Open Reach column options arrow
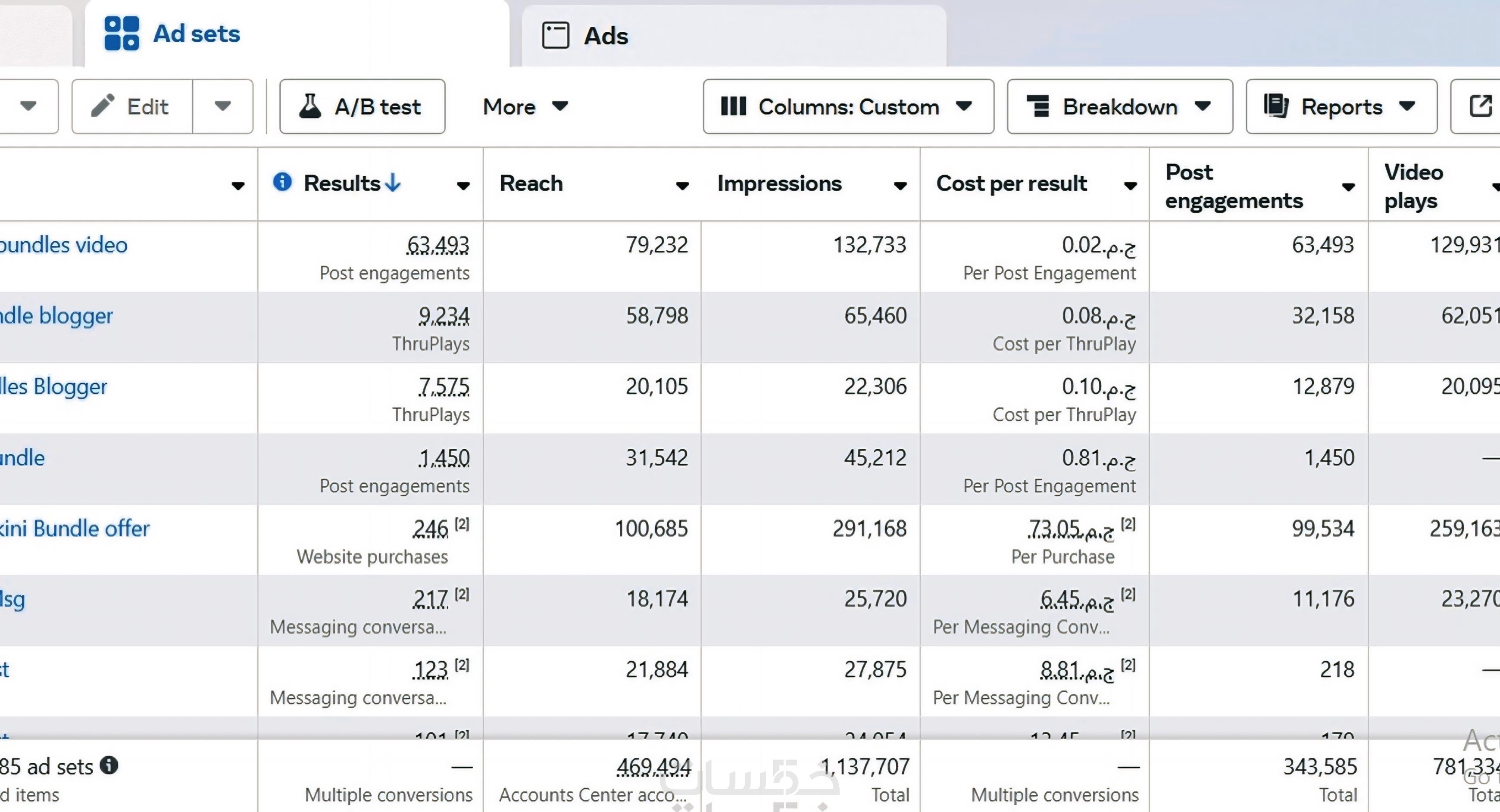Viewport: 1500px width, 812px height. pos(682,186)
